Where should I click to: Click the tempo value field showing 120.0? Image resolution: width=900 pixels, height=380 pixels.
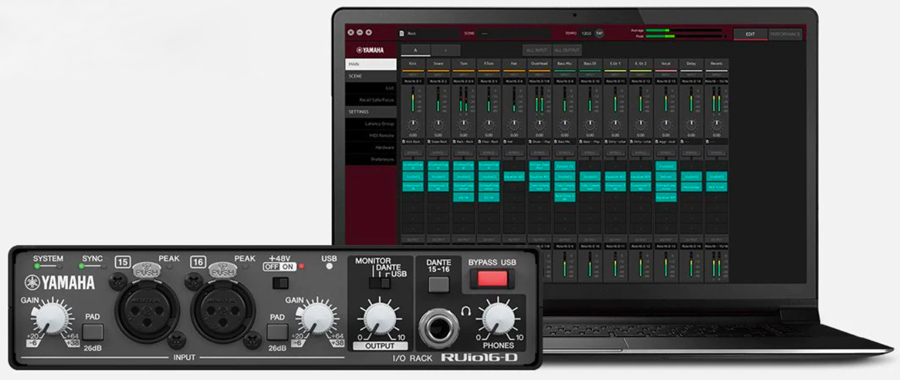point(587,33)
